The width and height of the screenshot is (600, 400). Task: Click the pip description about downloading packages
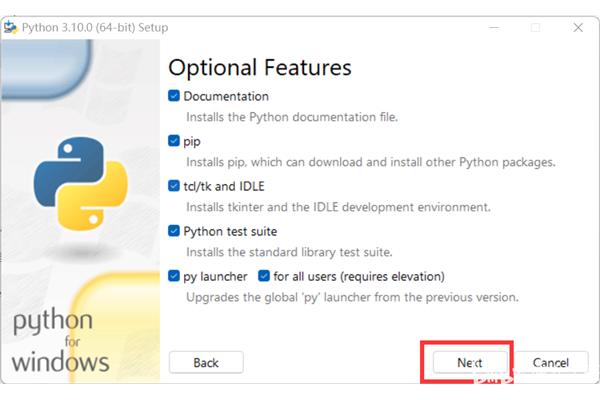[x=371, y=162]
